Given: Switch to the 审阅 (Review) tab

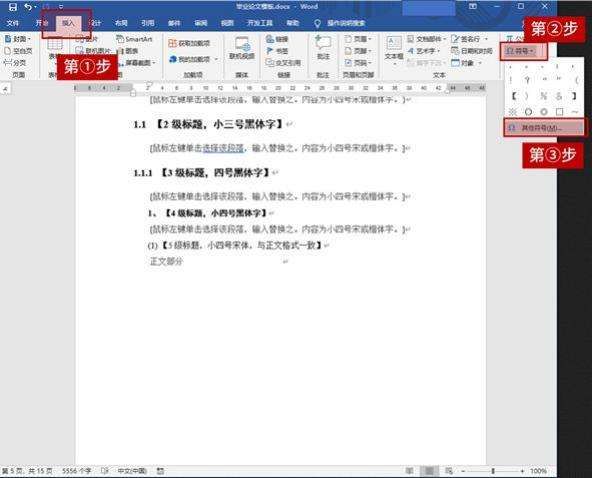Looking at the screenshot, I should pyautogui.click(x=200, y=23).
